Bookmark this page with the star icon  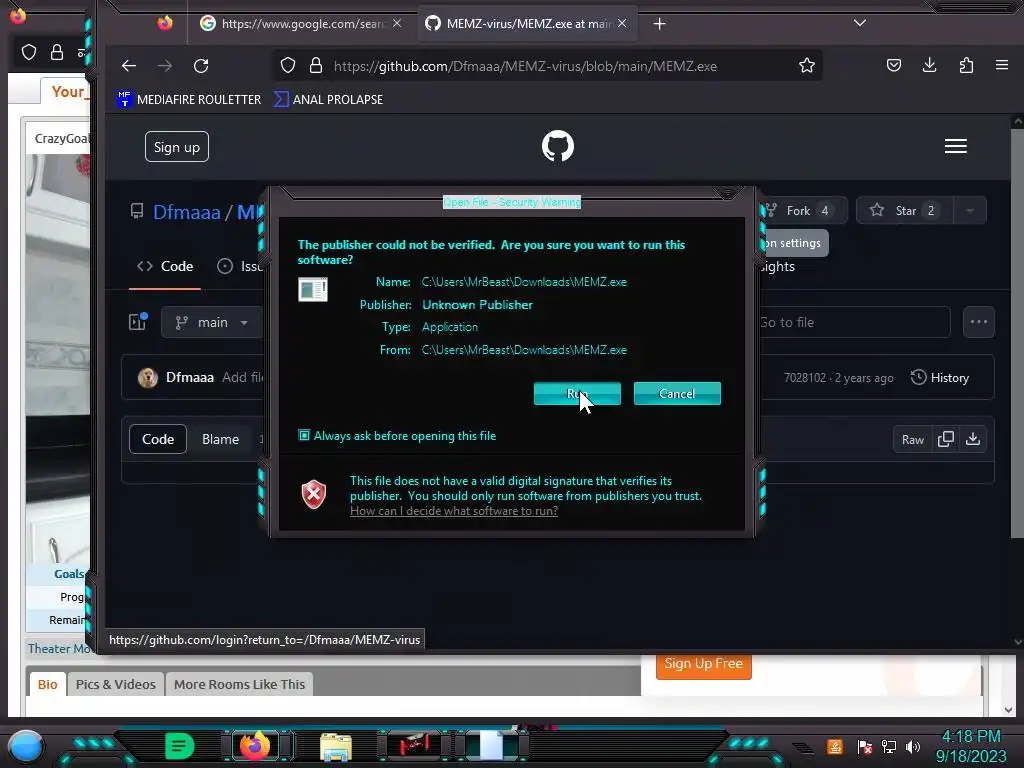click(x=807, y=66)
